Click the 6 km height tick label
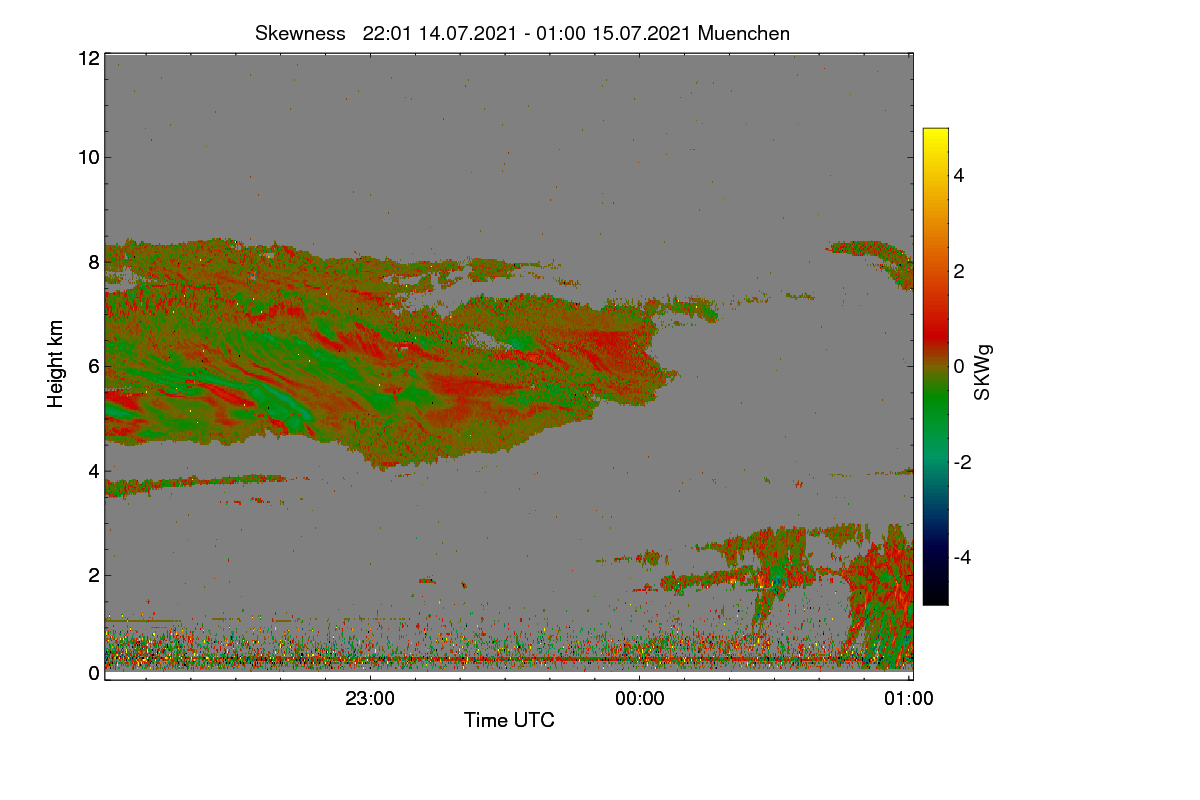 click(94, 366)
